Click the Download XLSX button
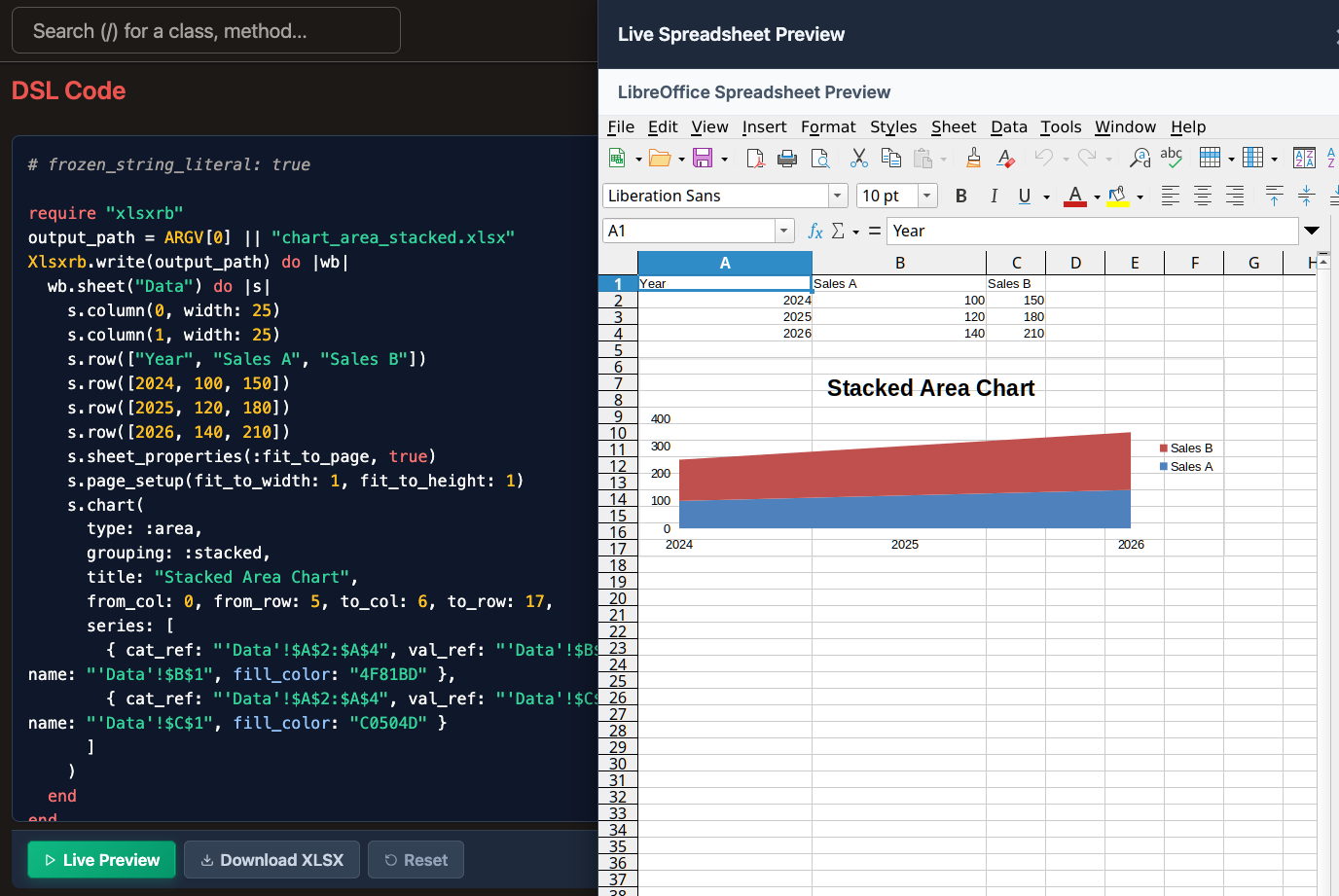1339x896 pixels. pyautogui.click(x=271, y=860)
